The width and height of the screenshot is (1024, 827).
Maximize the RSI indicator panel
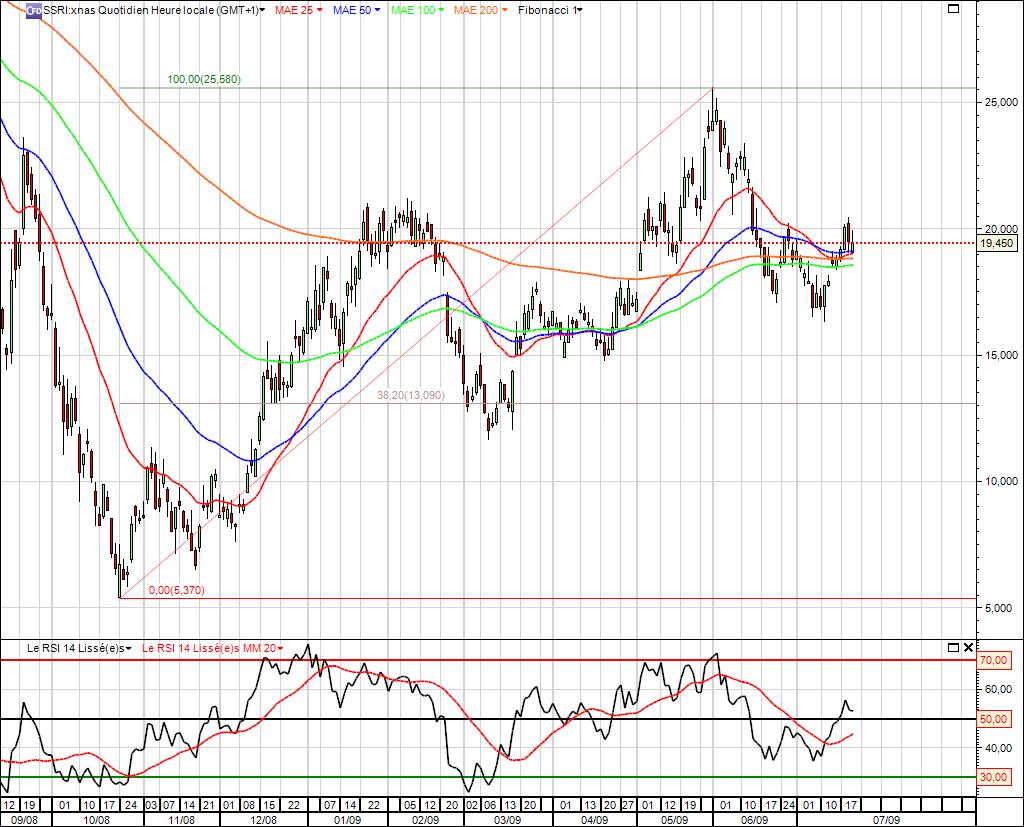coord(953,647)
